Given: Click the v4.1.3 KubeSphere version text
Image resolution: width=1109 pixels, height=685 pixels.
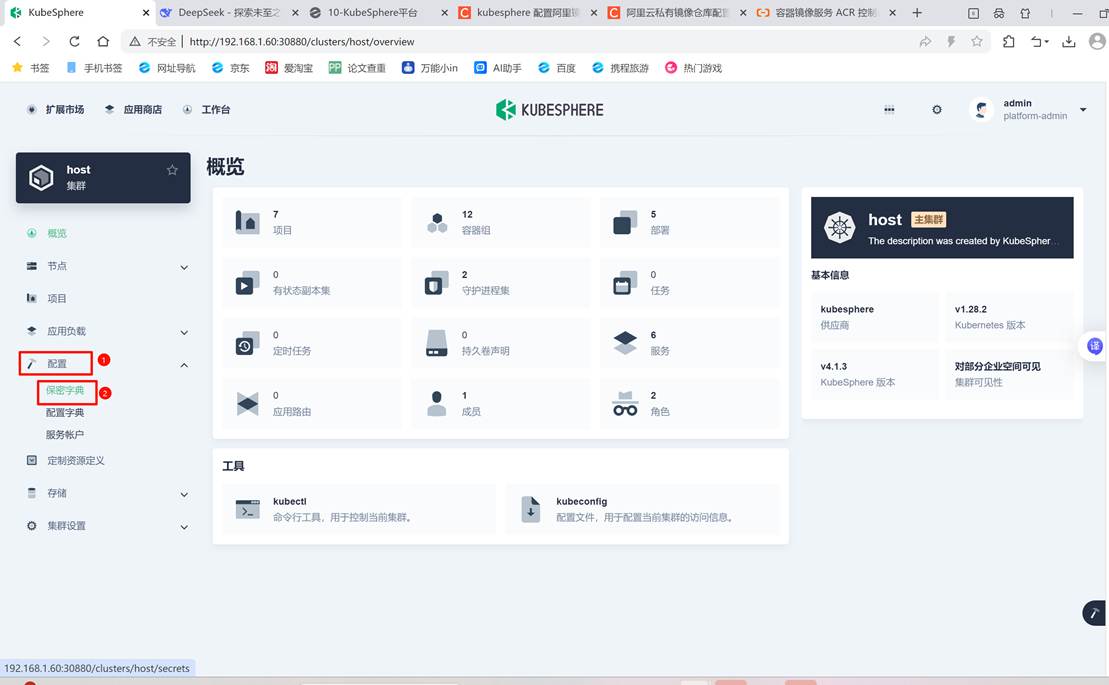Looking at the screenshot, I should 833,366.
